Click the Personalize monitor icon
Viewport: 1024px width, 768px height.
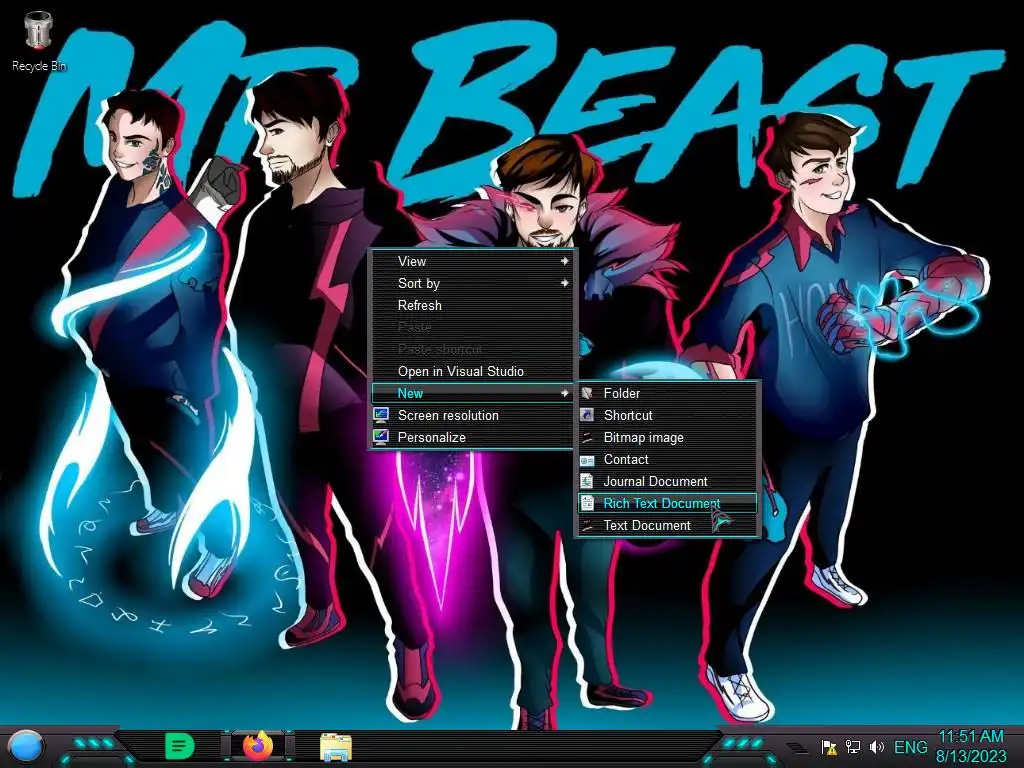[x=381, y=438]
